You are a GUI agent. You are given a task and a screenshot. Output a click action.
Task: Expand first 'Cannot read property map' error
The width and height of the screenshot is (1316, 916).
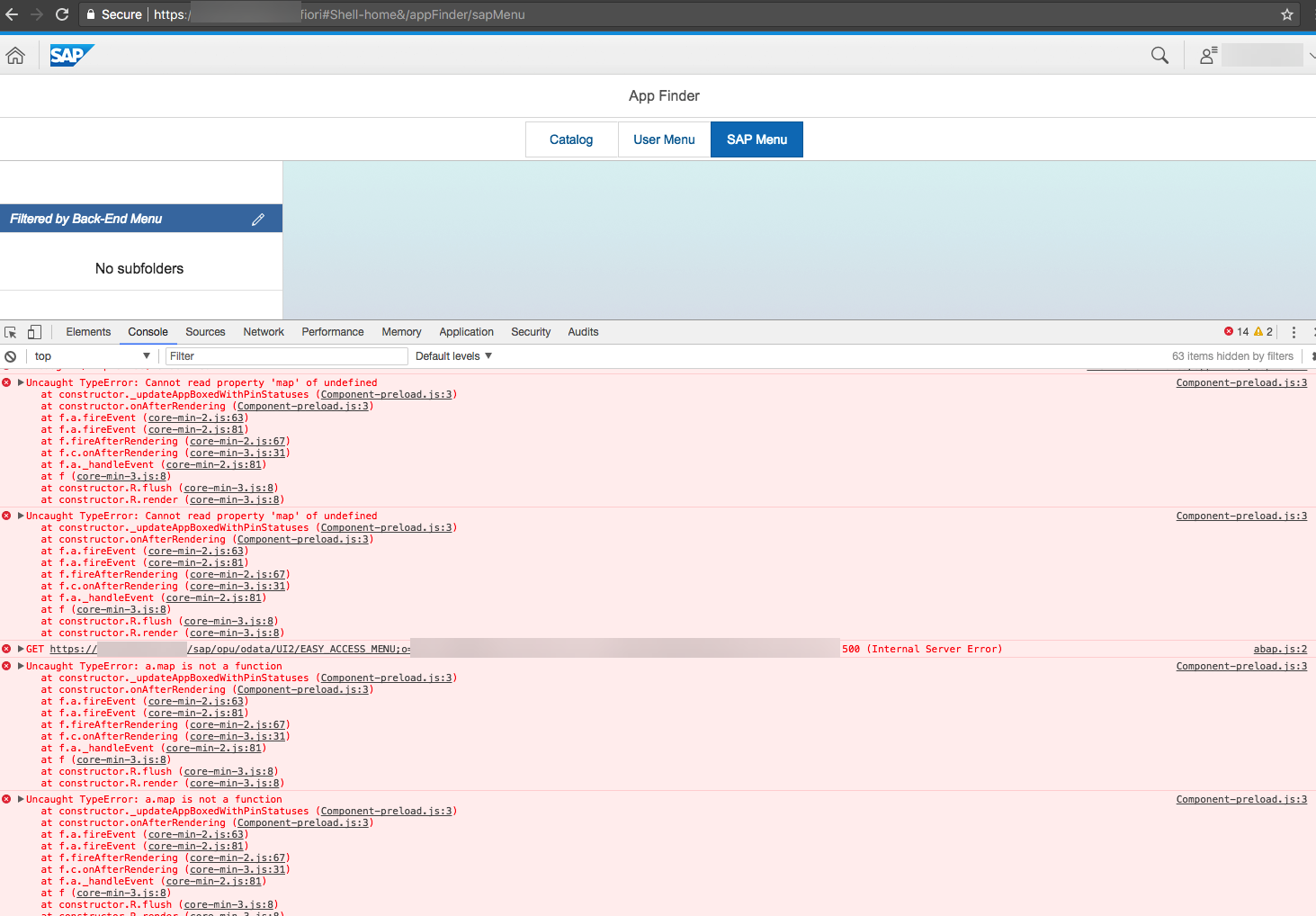(21, 382)
